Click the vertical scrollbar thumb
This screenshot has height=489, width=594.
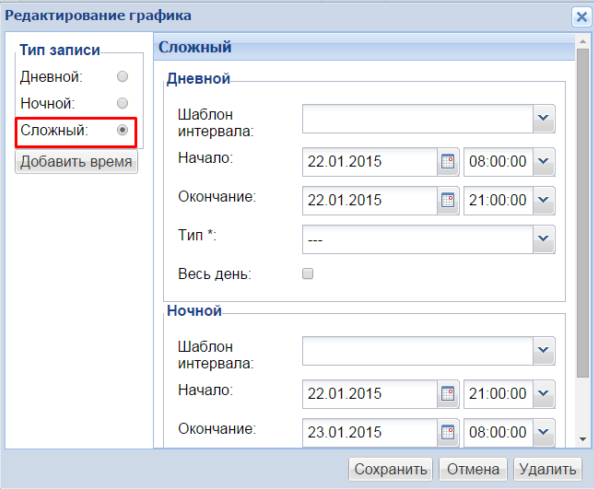pyautogui.click(x=583, y=212)
